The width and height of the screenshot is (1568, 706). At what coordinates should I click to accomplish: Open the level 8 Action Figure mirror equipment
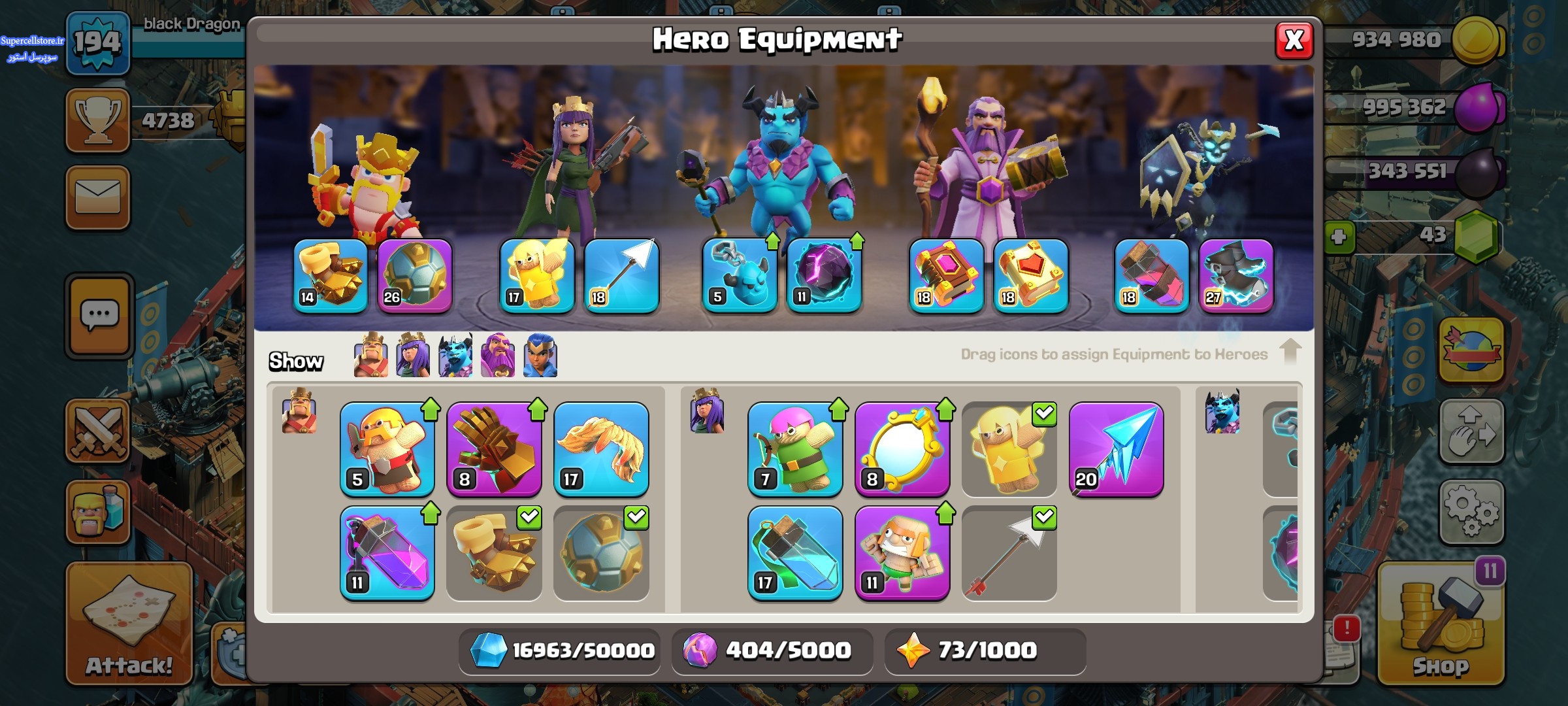point(902,450)
